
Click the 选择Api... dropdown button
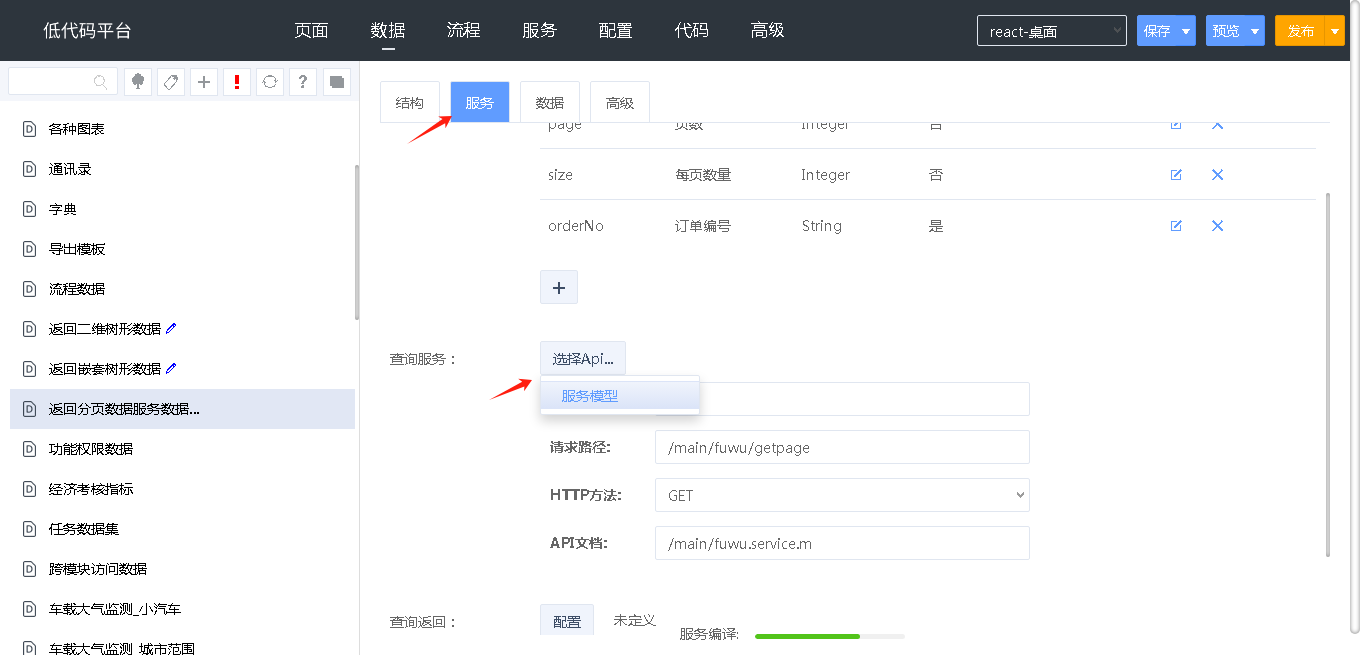583,359
